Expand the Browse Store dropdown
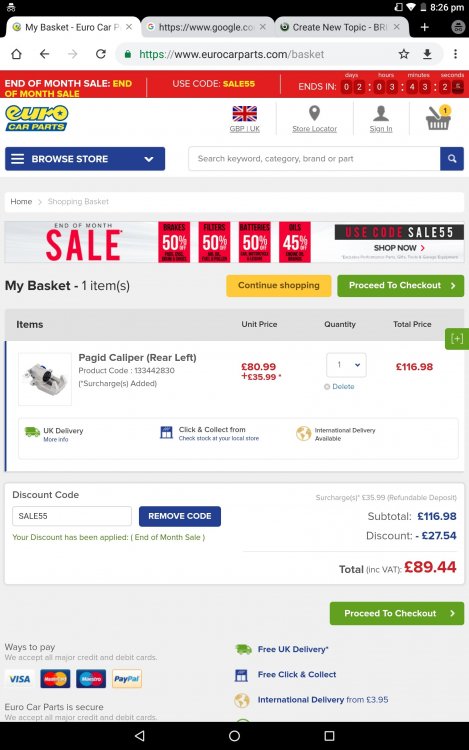The image size is (469, 750). [x=85, y=159]
